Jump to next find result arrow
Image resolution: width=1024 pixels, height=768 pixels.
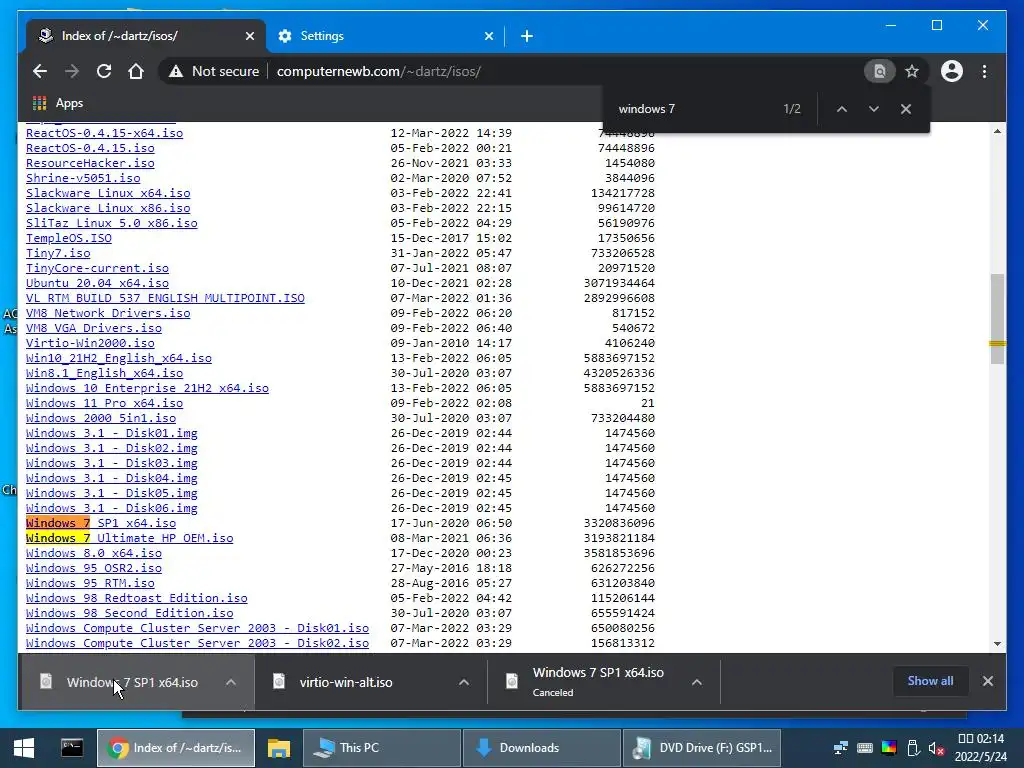874,109
